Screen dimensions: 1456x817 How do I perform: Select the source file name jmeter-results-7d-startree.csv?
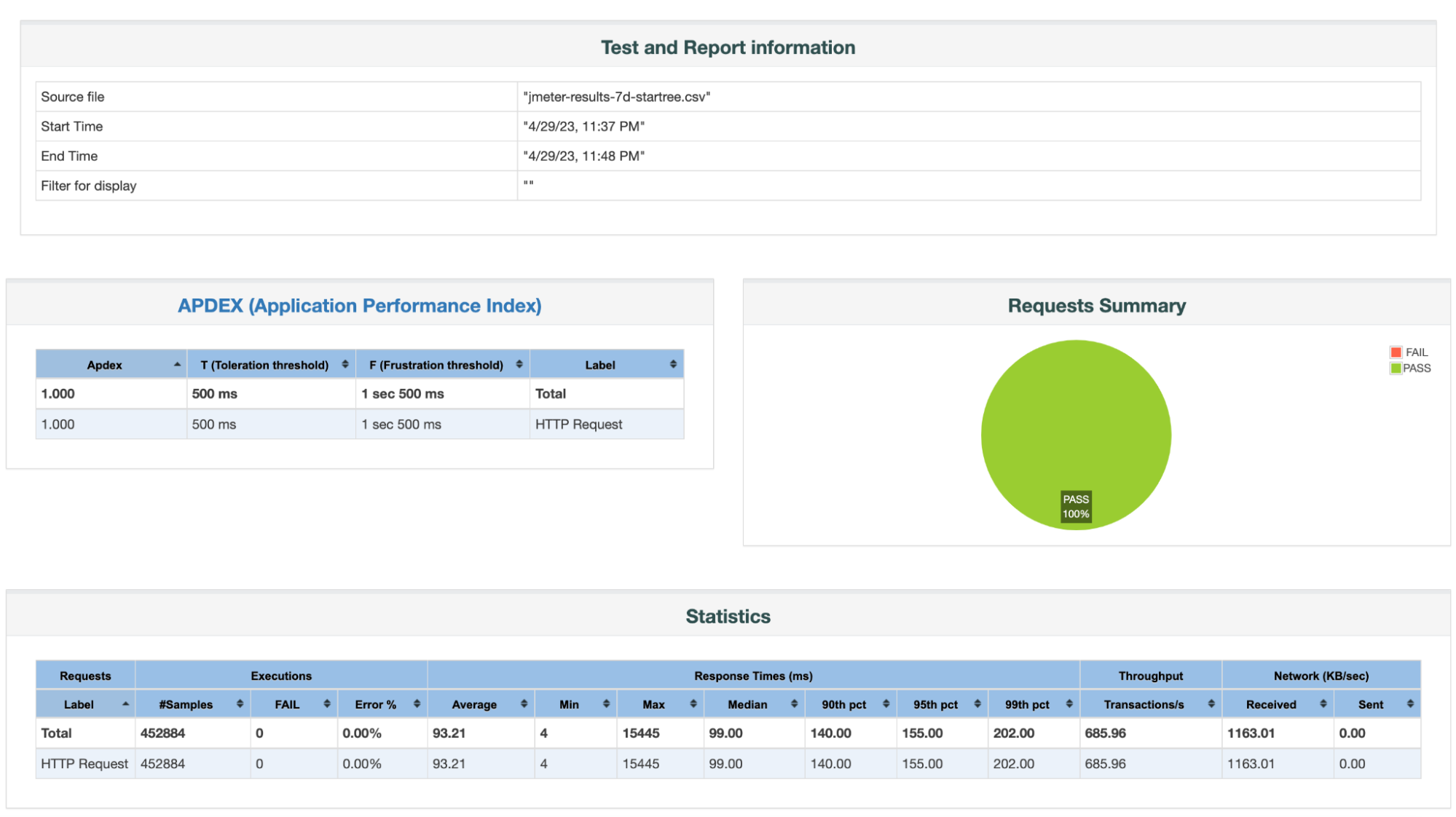click(x=617, y=97)
